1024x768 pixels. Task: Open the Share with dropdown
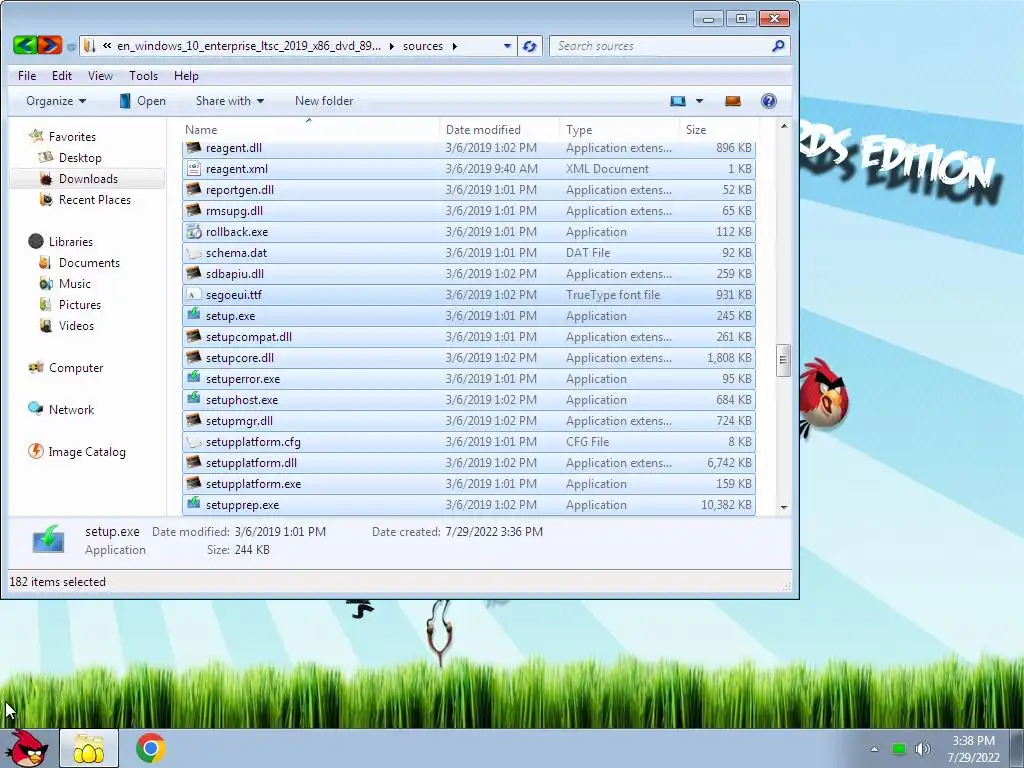coord(229,101)
